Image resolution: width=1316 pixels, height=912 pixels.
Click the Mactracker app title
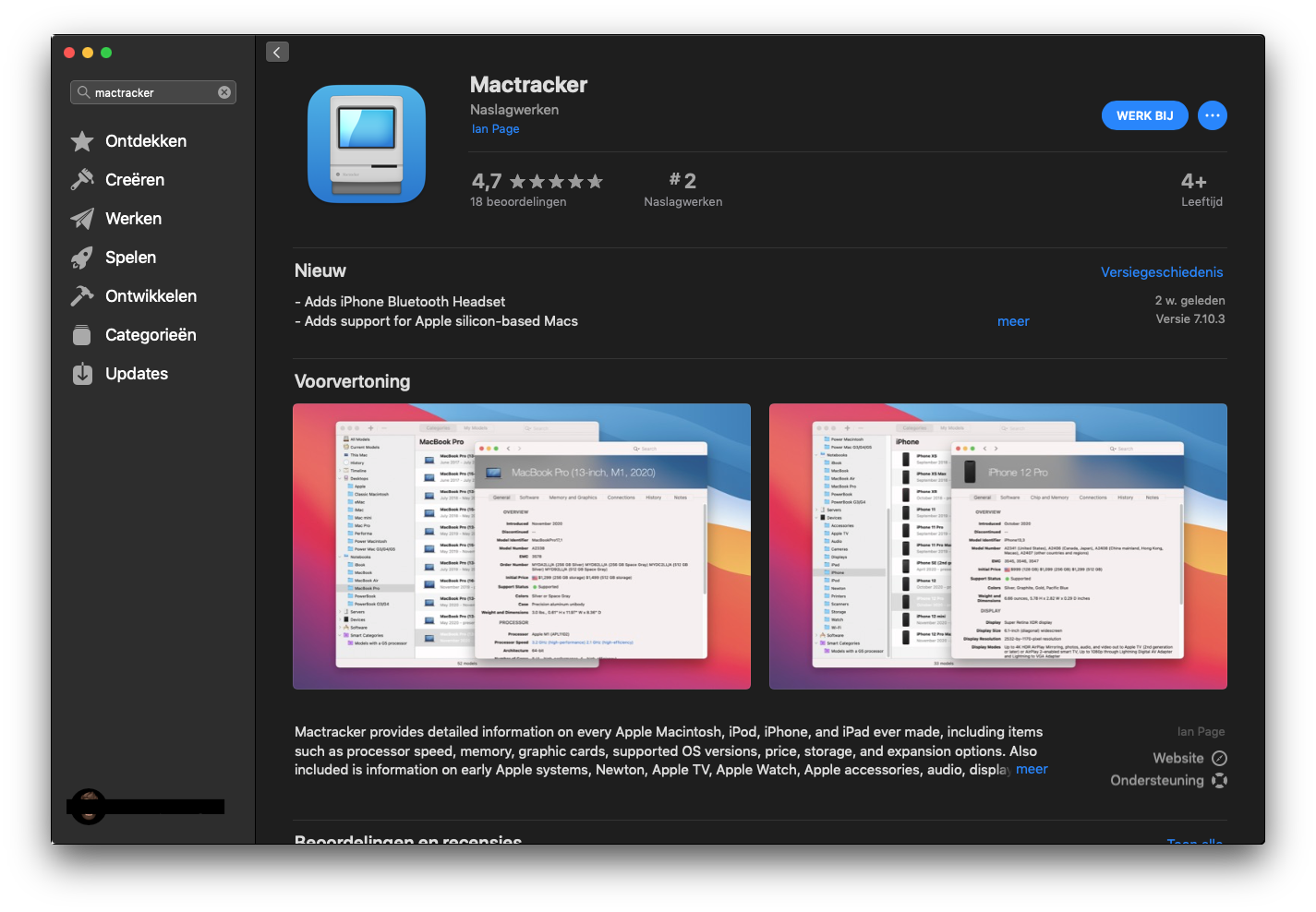point(528,85)
